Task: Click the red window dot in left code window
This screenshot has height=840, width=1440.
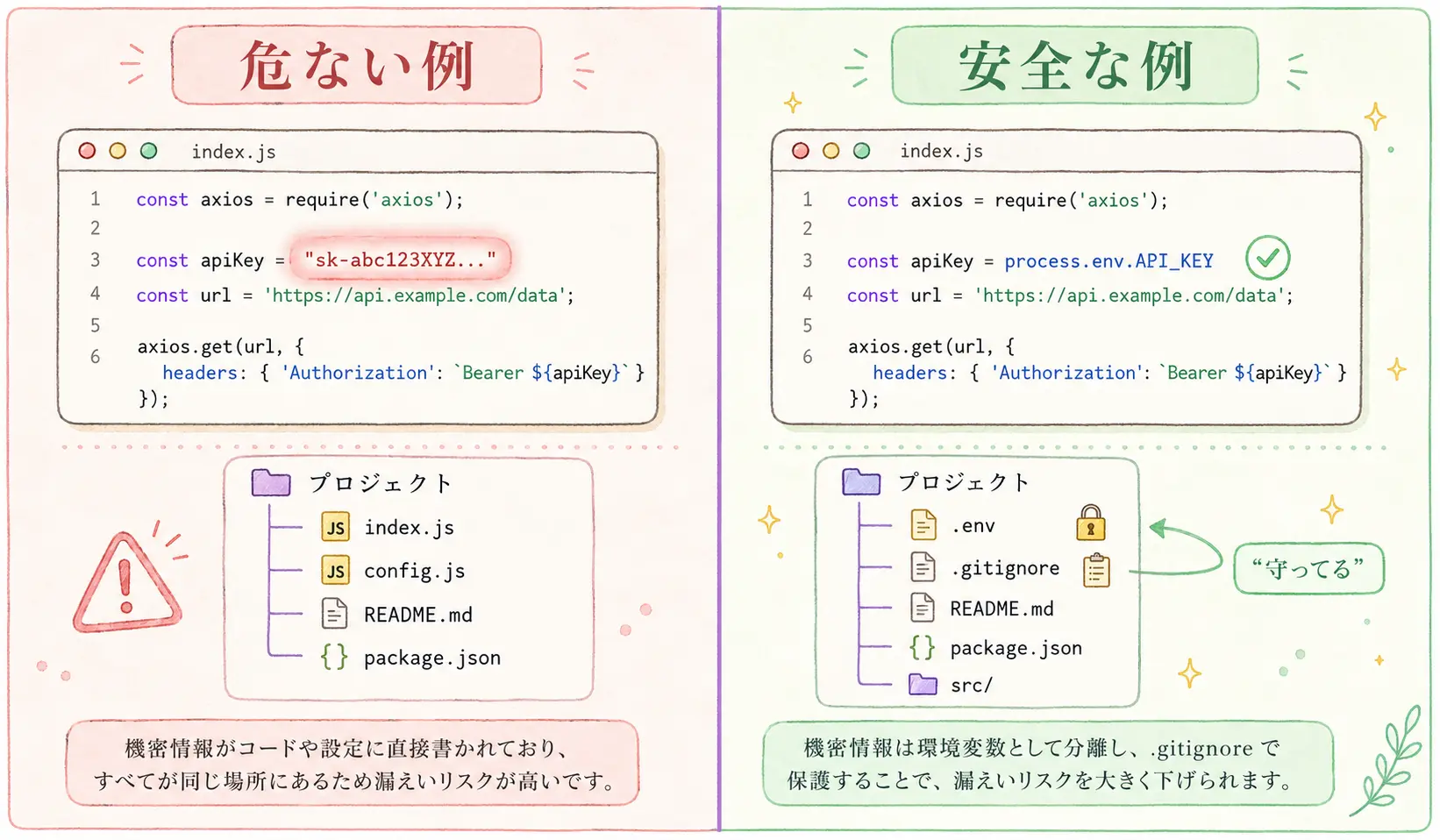Action: (87, 151)
